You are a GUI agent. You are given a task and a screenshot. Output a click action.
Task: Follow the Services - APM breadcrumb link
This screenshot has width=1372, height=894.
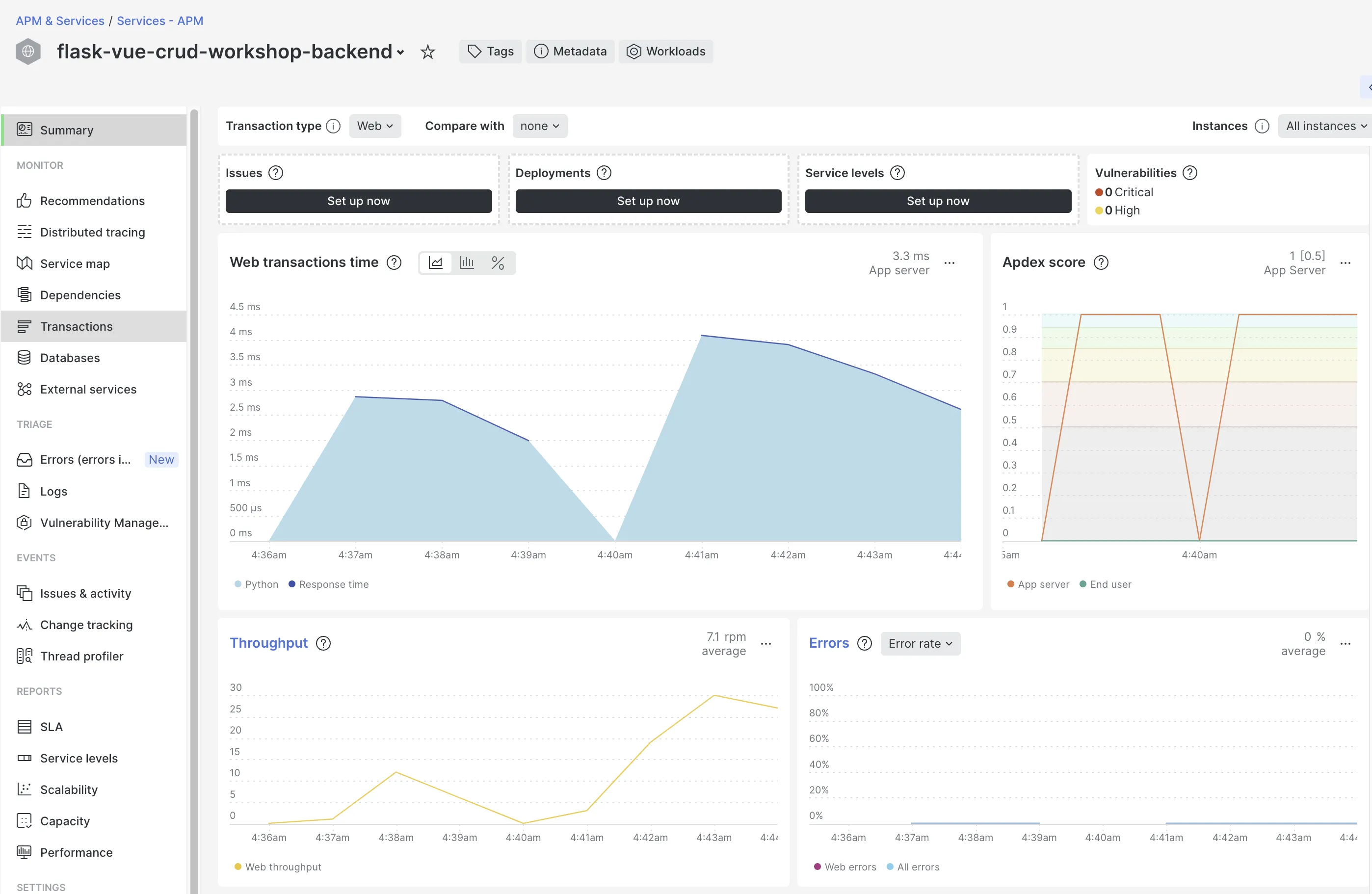[159, 21]
